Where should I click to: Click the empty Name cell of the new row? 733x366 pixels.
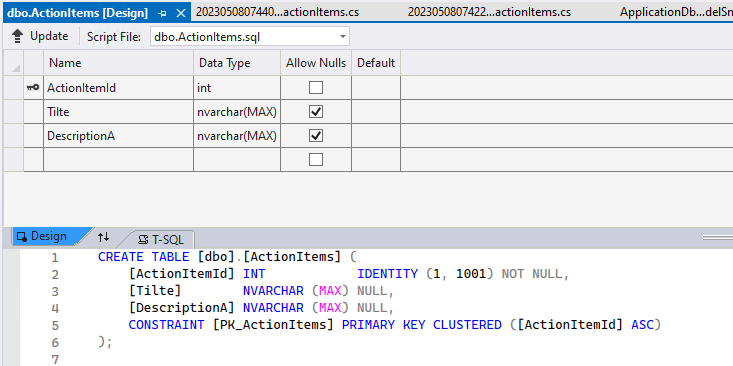118,160
